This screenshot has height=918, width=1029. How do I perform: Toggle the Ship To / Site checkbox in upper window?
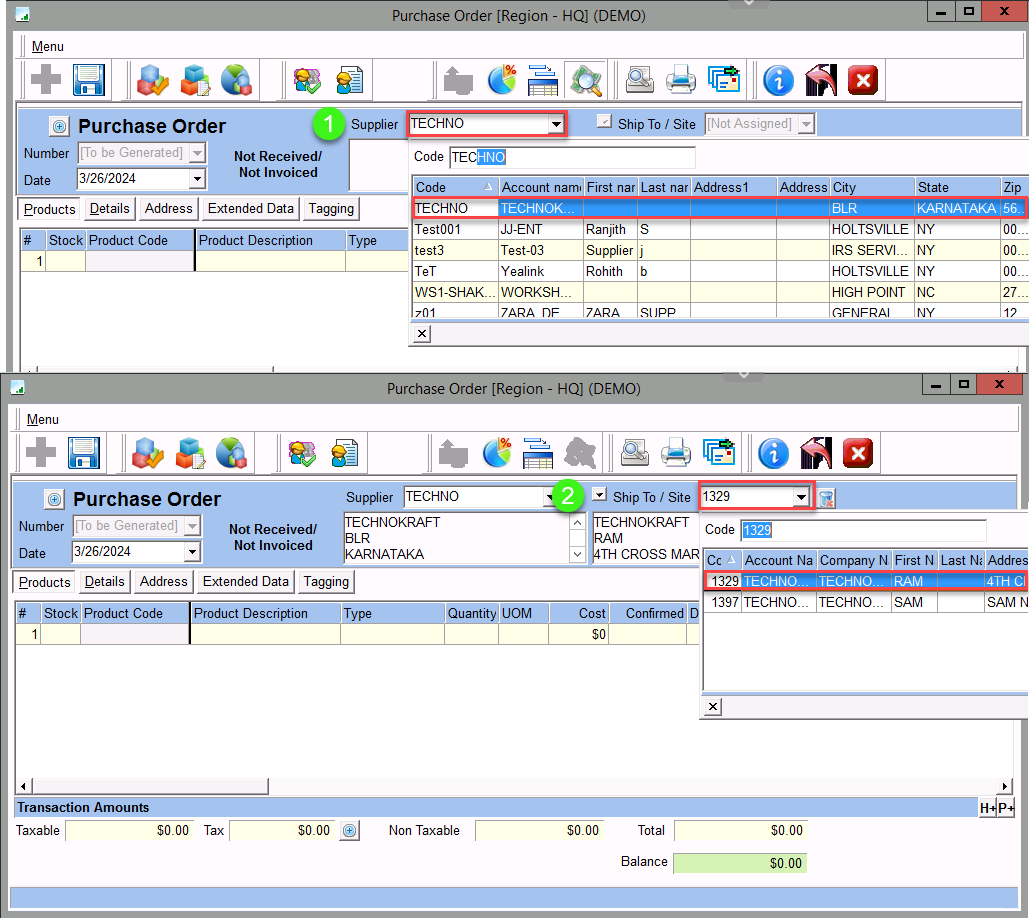(603, 122)
